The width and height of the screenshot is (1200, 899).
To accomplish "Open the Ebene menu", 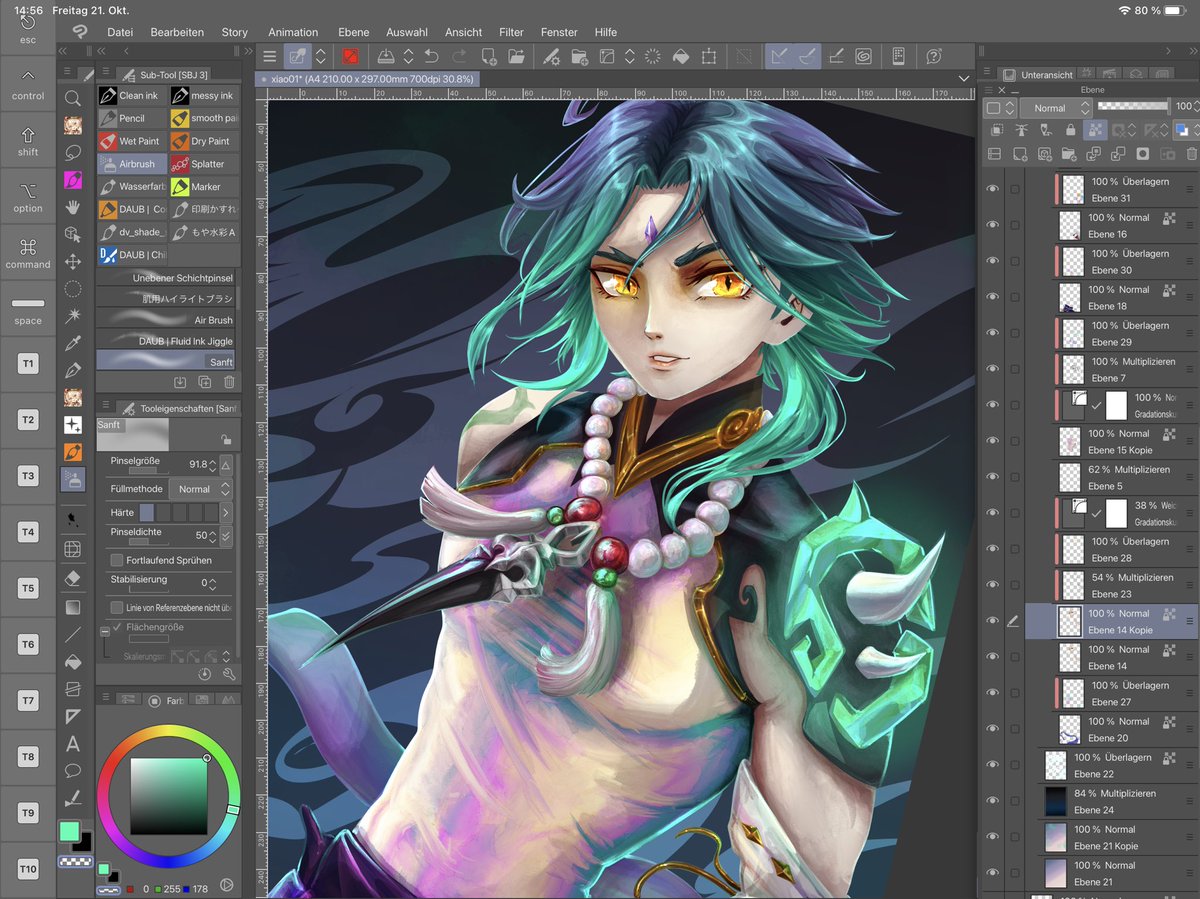I will point(353,32).
